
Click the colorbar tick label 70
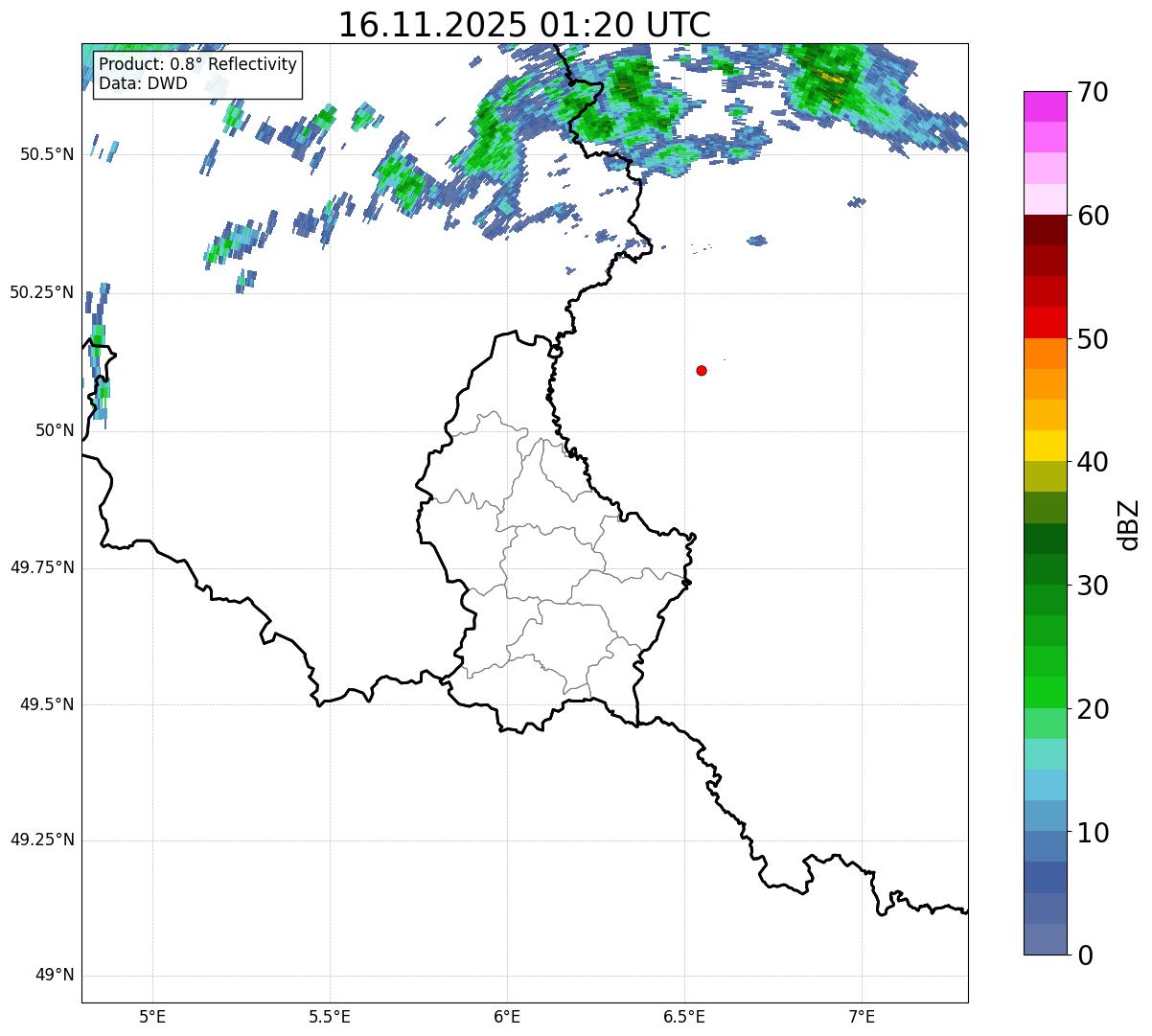coord(1093,92)
